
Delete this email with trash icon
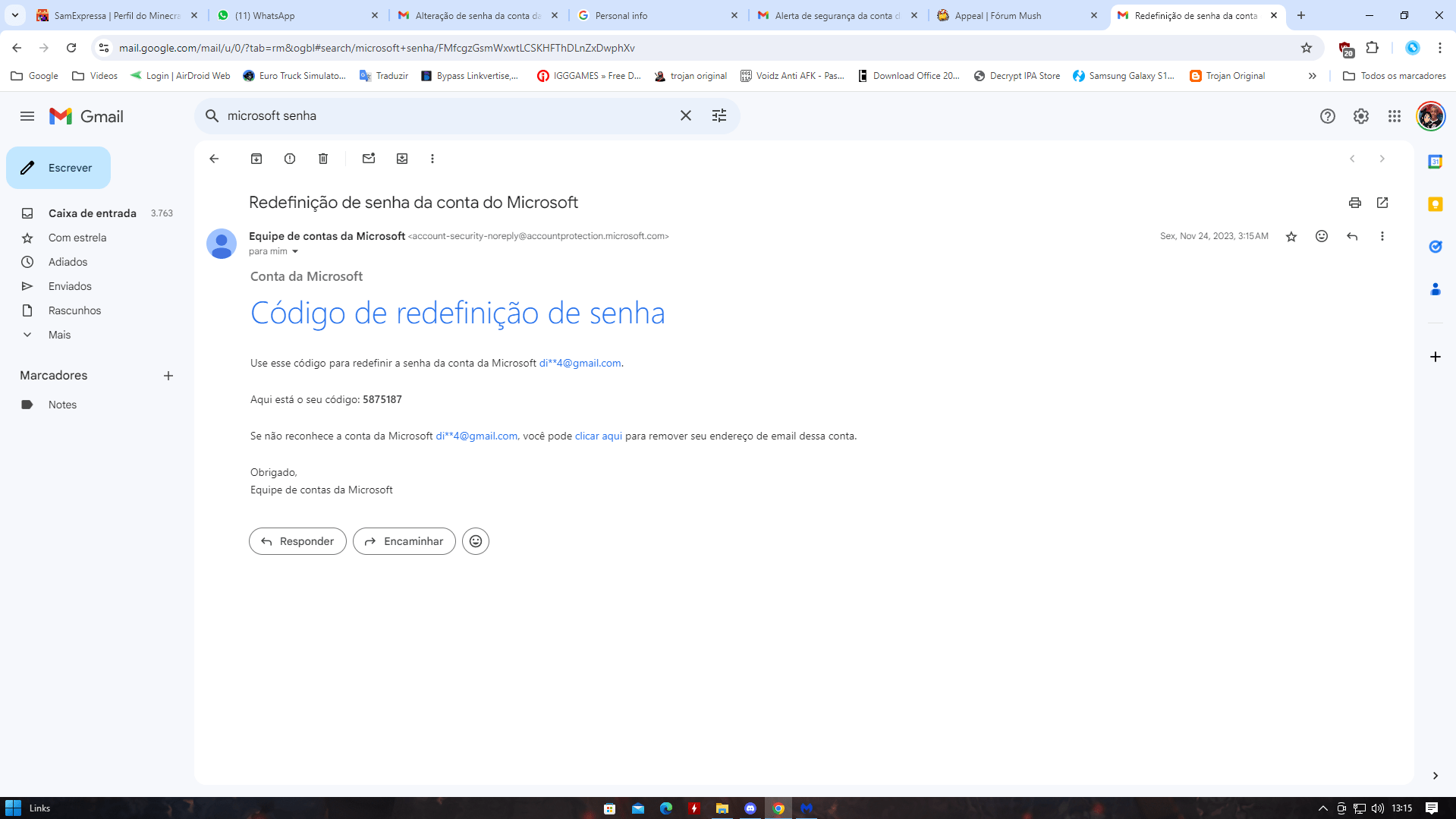pos(323,159)
